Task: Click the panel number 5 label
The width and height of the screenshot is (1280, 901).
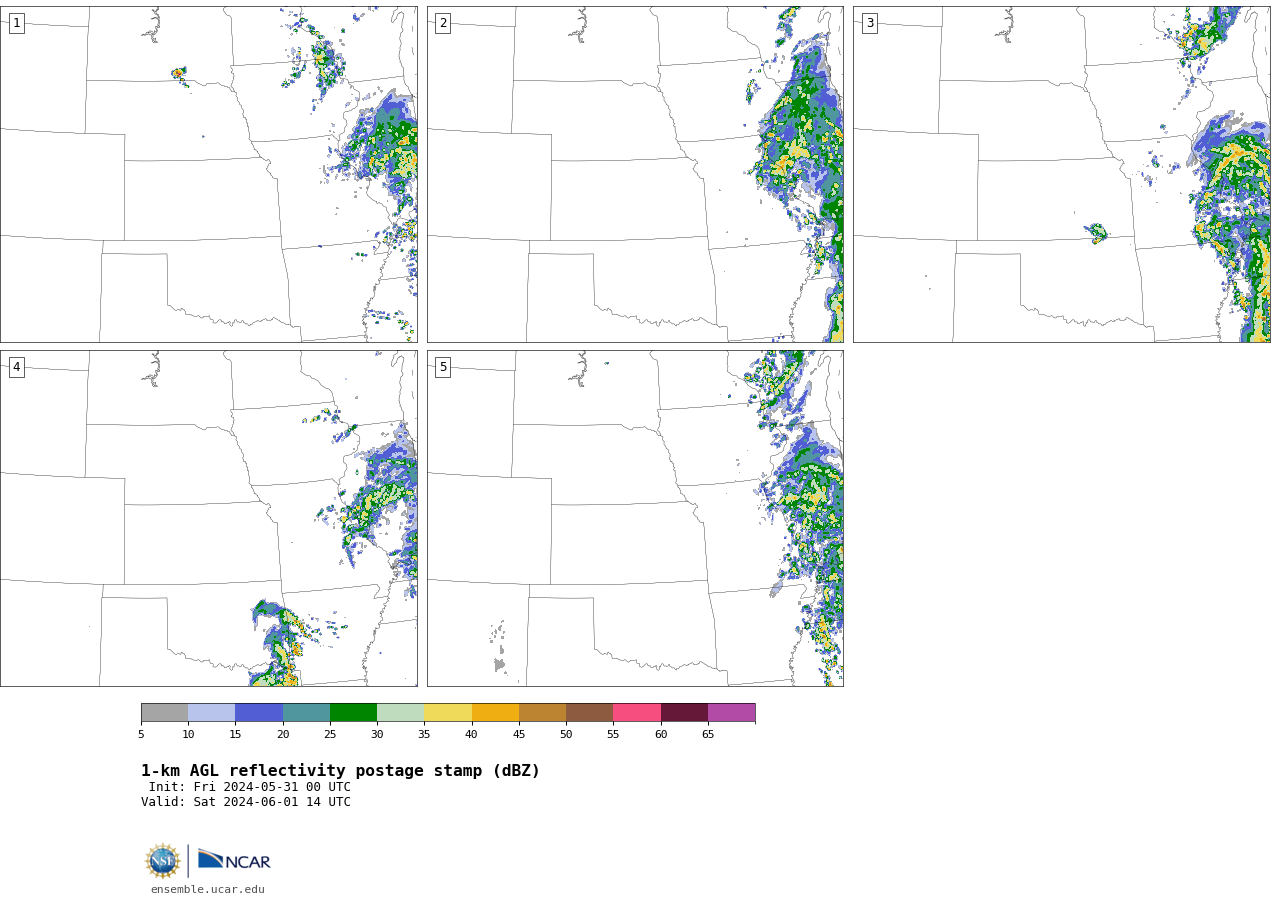Action: (x=443, y=367)
